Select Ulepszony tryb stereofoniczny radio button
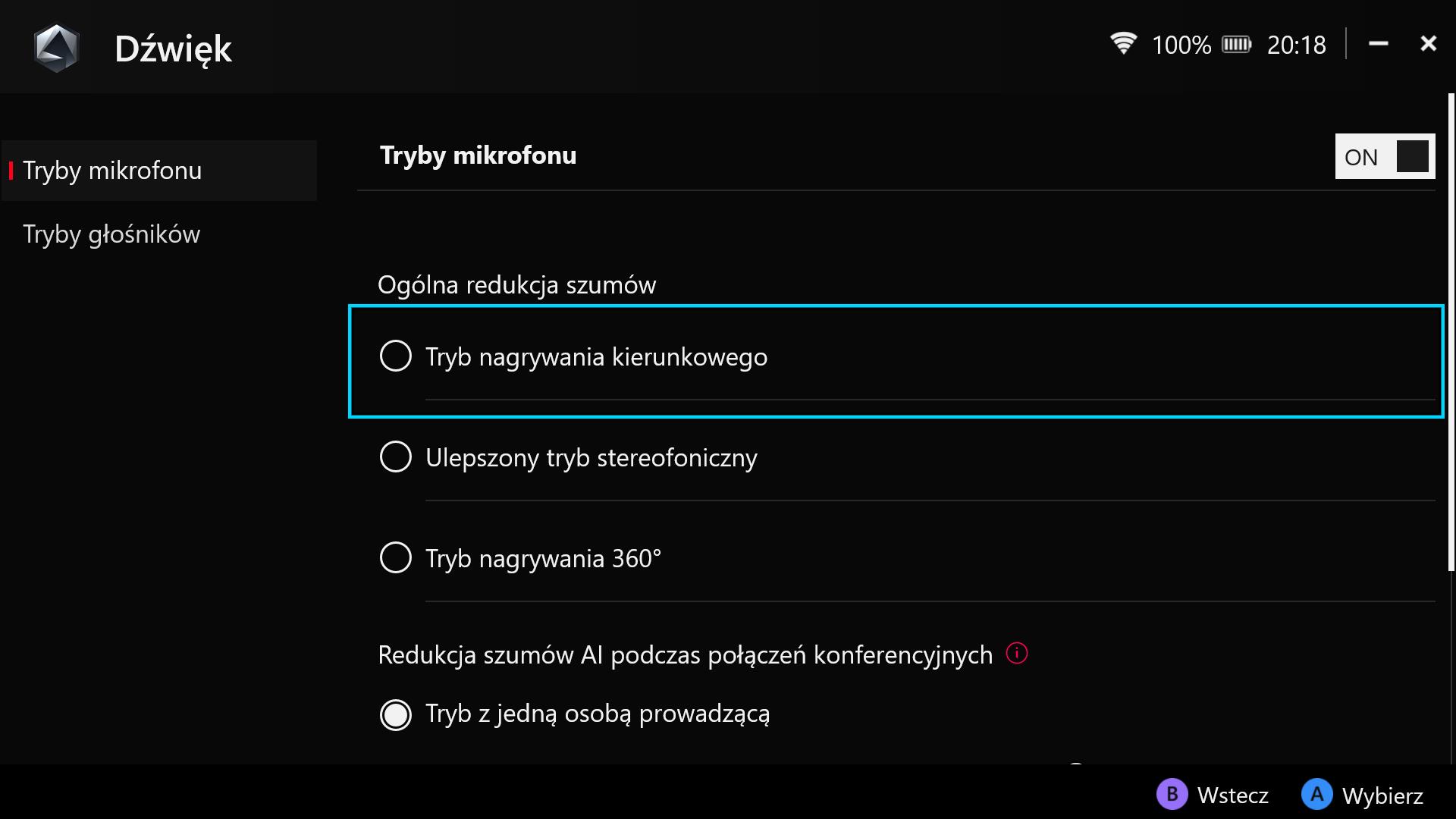1456x819 pixels. [395, 457]
